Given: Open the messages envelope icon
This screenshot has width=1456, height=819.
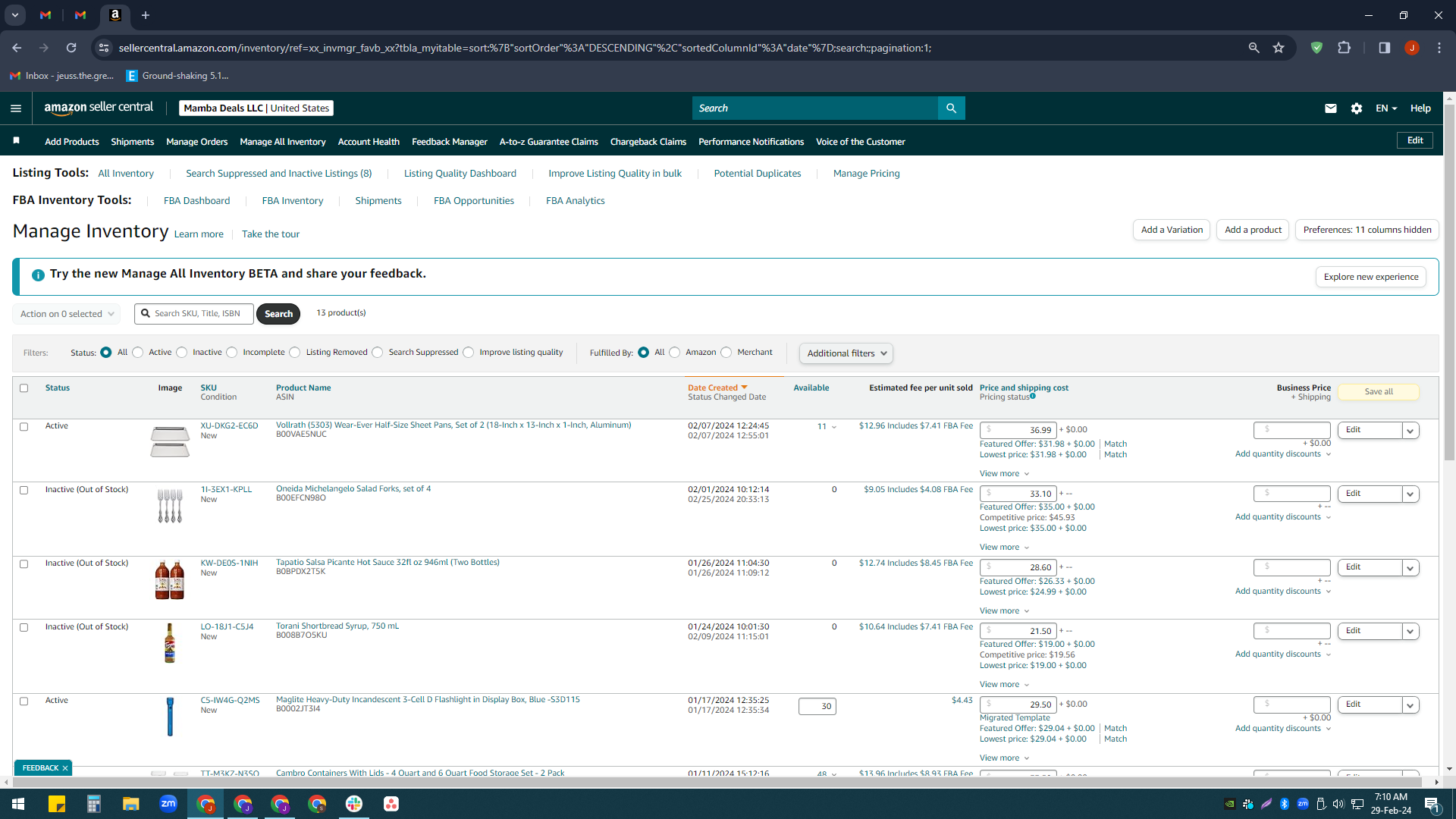Looking at the screenshot, I should (1330, 108).
